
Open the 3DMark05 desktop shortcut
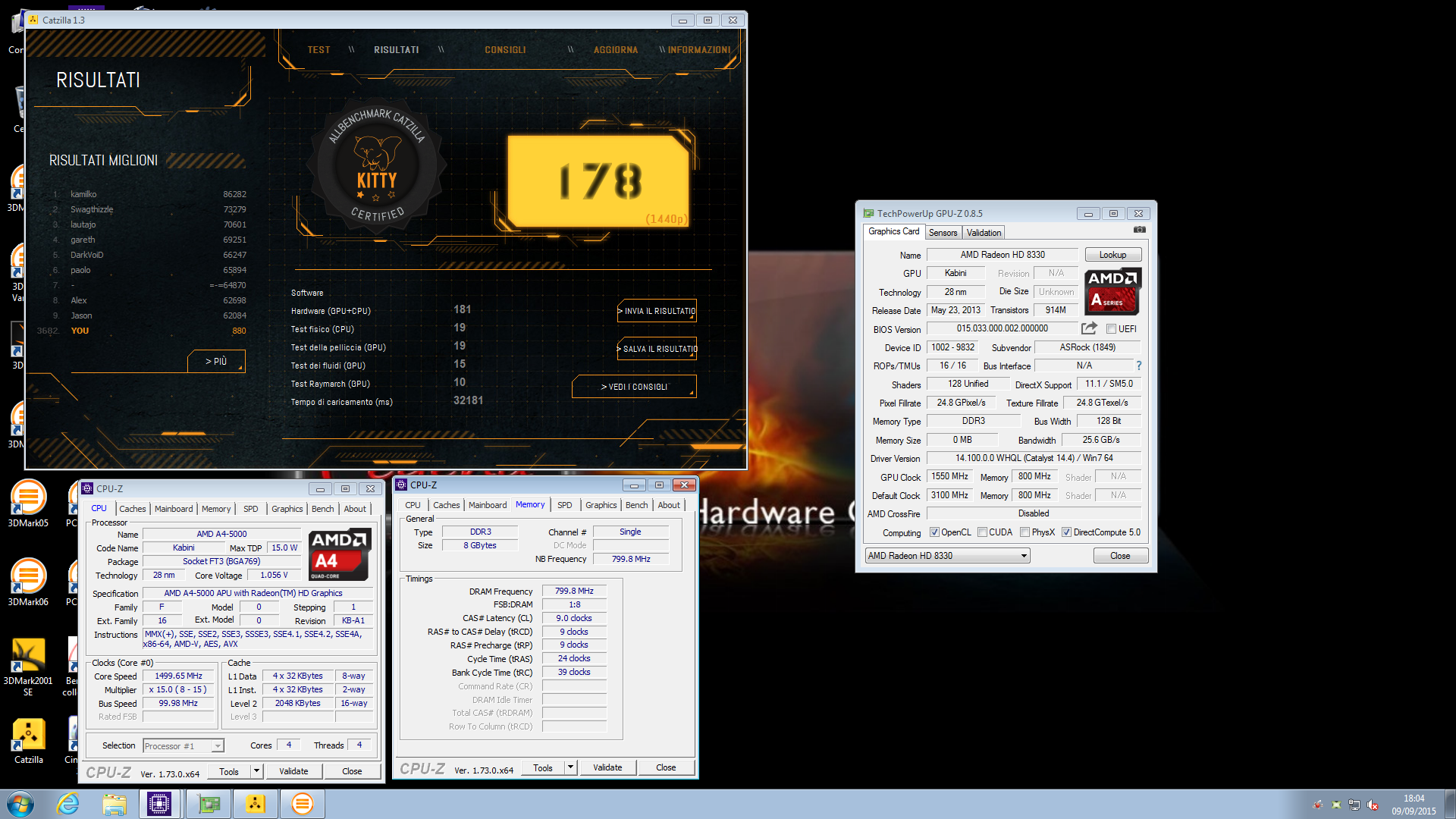pos(28,504)
